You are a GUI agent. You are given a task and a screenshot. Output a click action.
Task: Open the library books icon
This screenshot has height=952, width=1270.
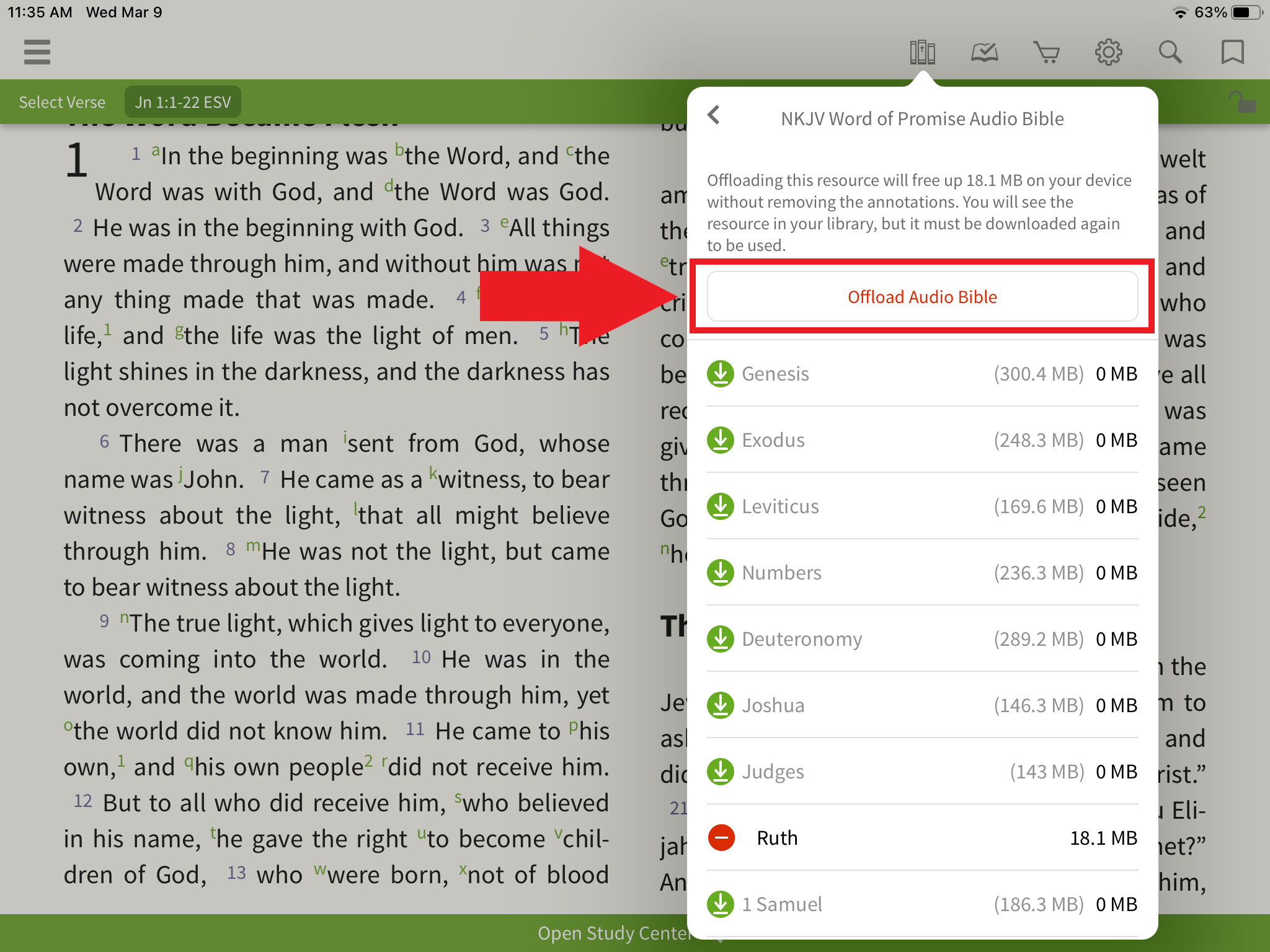pyautogui.click(x=922, y=52)
